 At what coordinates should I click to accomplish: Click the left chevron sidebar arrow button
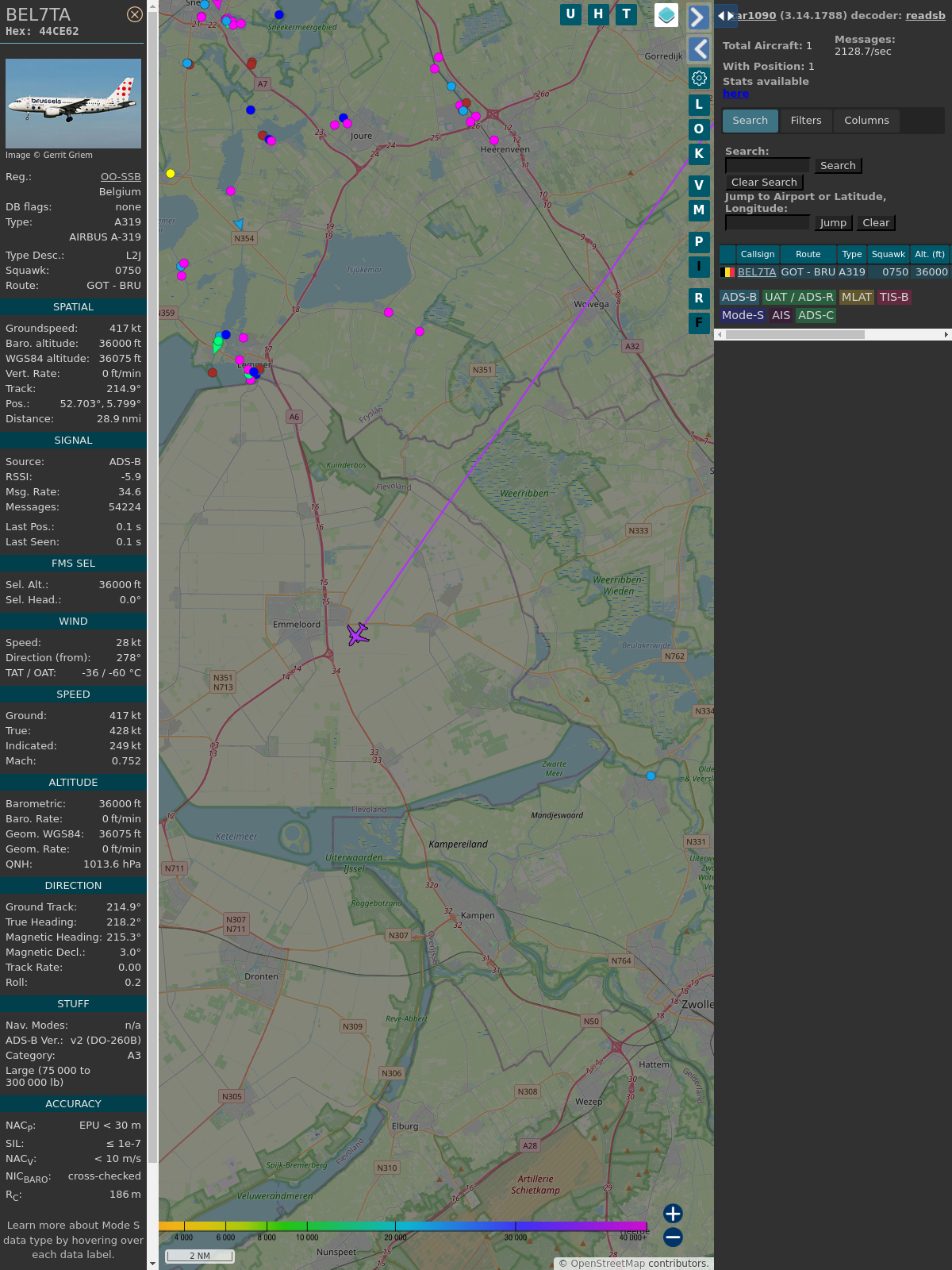(698, 49)
